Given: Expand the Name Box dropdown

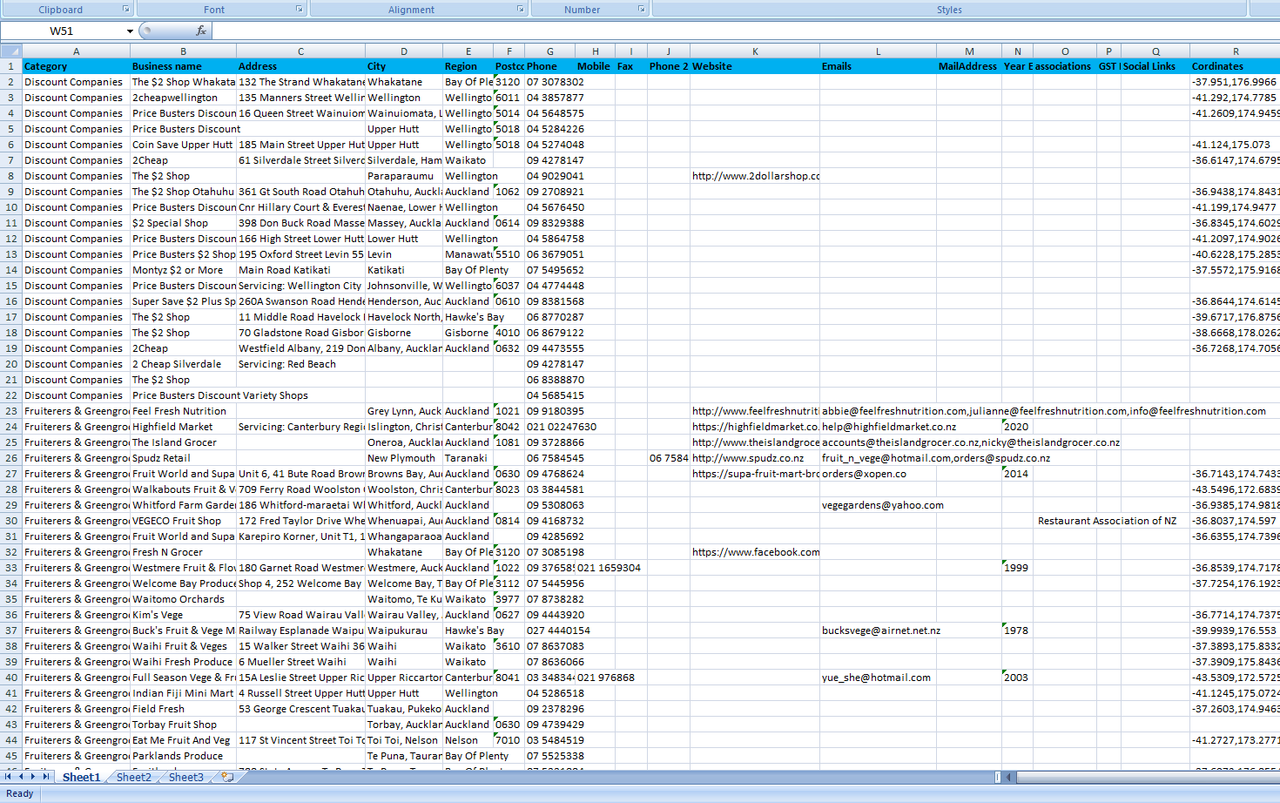Looking at the screenshot, I should [x=130, y=31].
